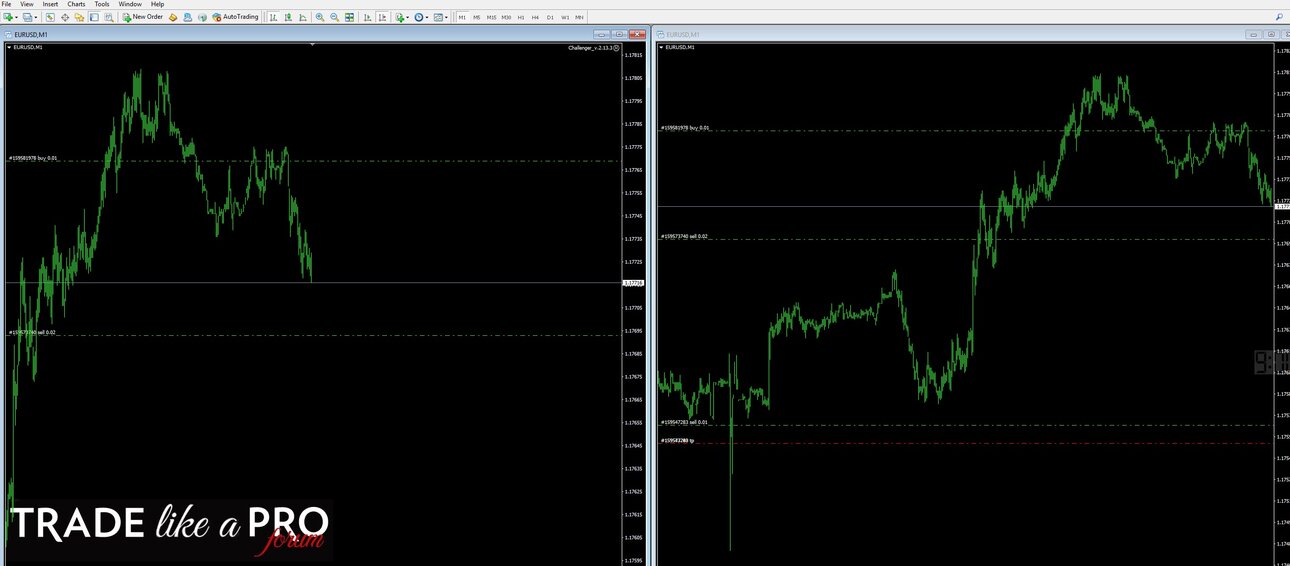Open the Tools menu

102,4
